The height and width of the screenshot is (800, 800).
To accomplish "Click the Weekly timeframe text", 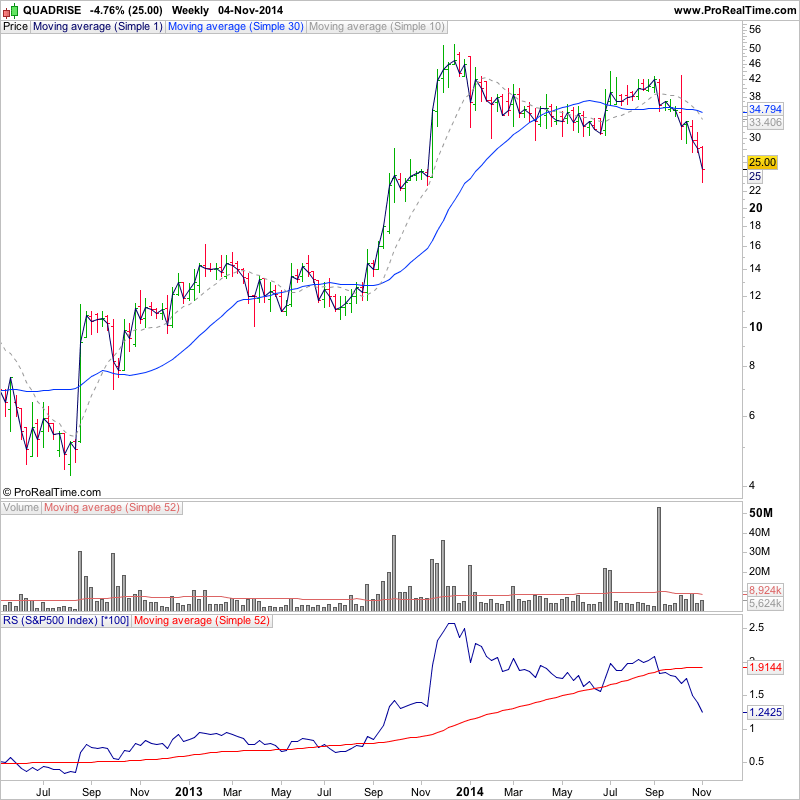I will 190,10.
